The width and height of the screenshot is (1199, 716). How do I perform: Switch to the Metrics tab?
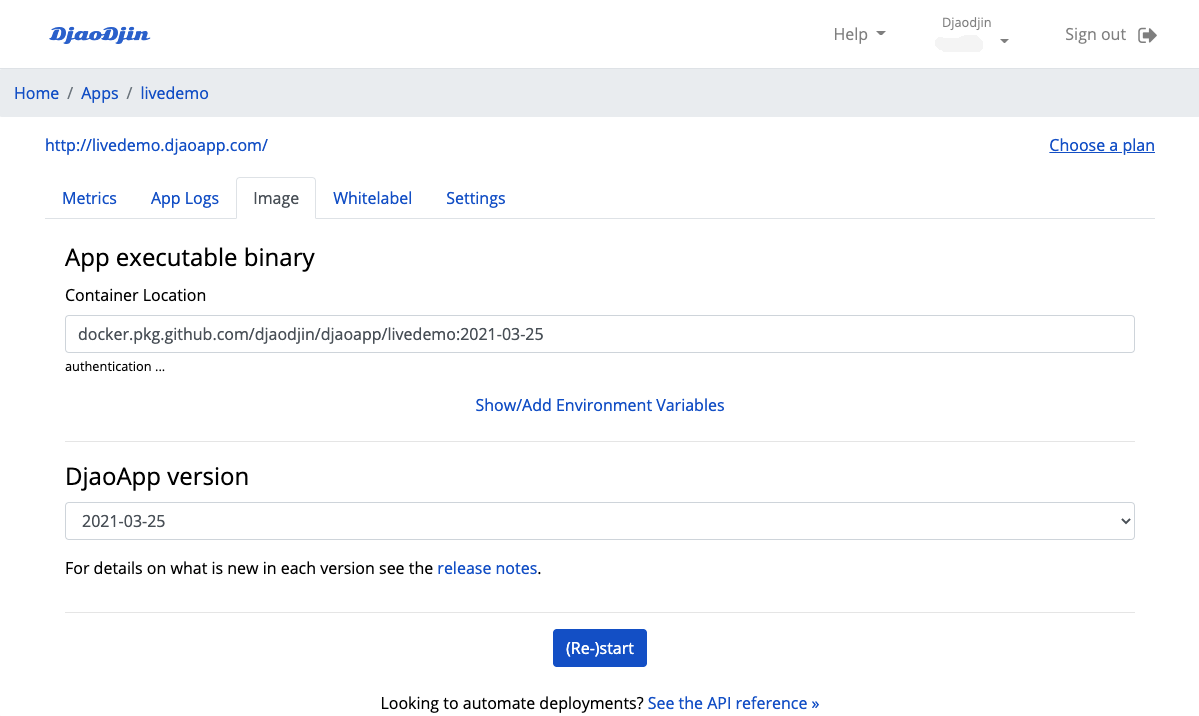coord(89,198)
